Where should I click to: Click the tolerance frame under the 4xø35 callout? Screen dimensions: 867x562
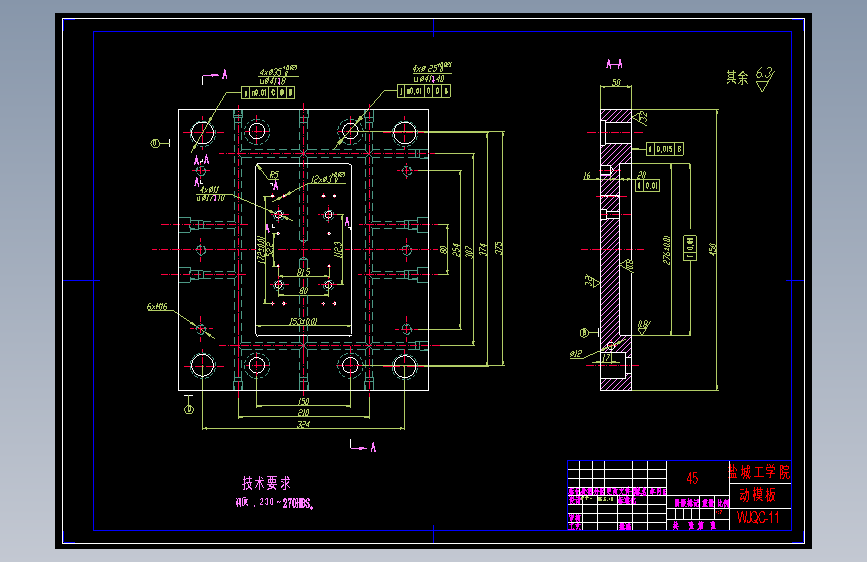point(268,92)
